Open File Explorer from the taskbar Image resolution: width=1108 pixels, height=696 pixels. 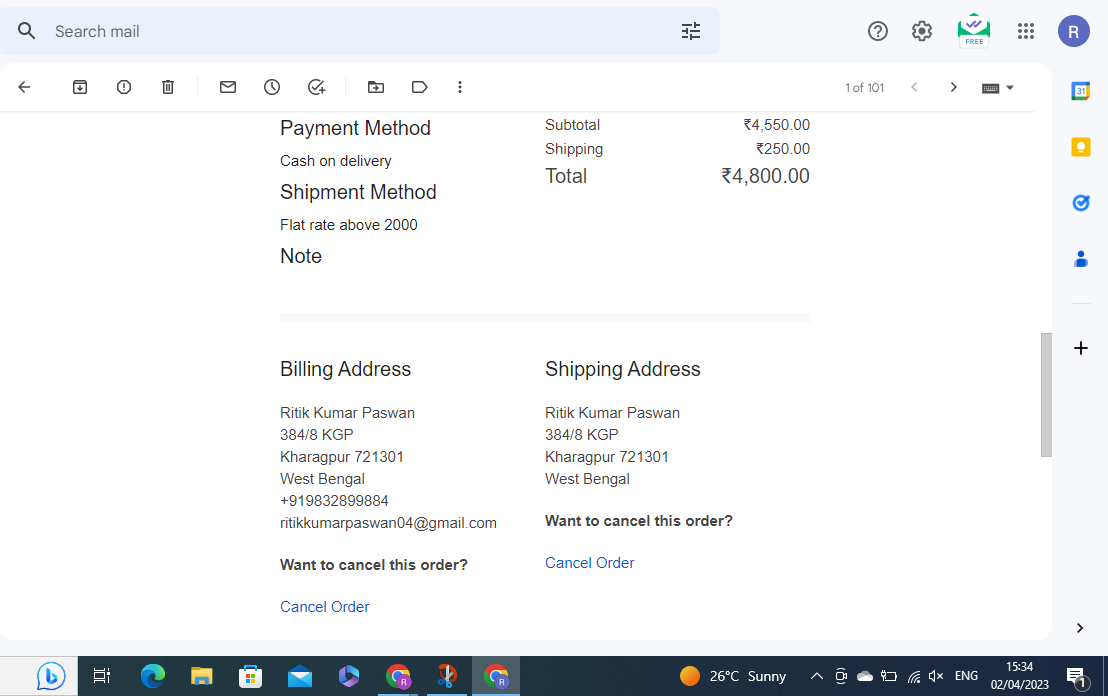tap(201, 676)
